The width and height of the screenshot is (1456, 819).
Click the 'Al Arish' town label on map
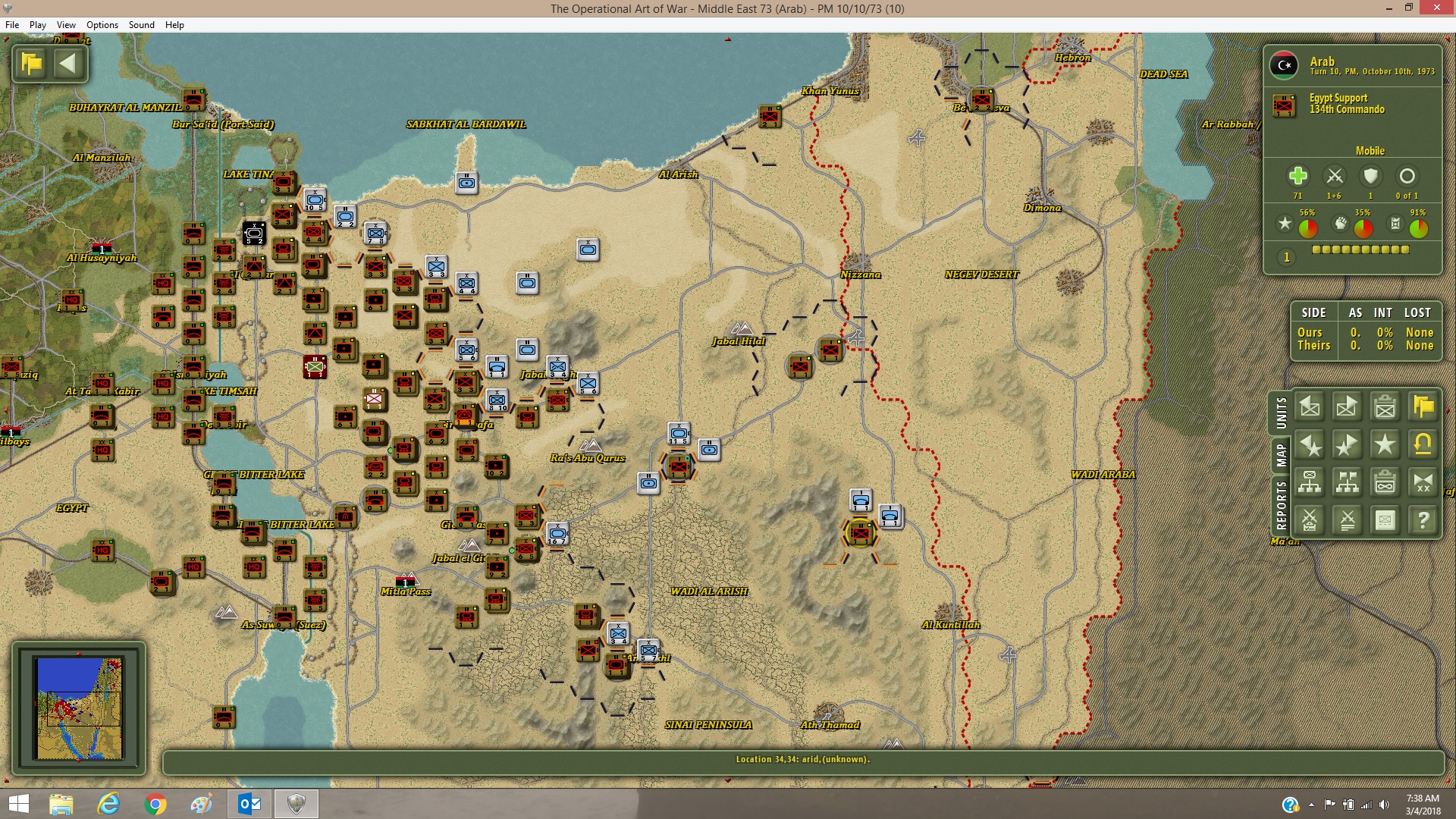(x=678, y=174)
